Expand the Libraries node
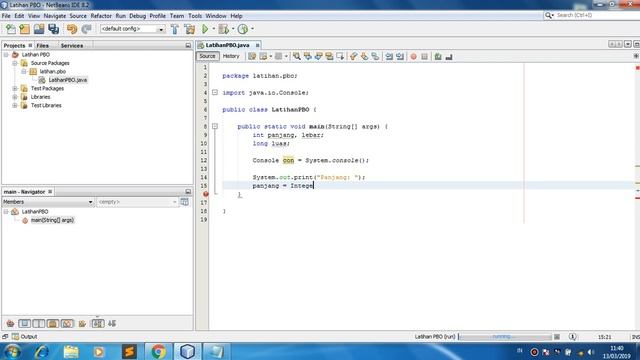The width and height of the screenshot is (640, 360). point(15,97)
